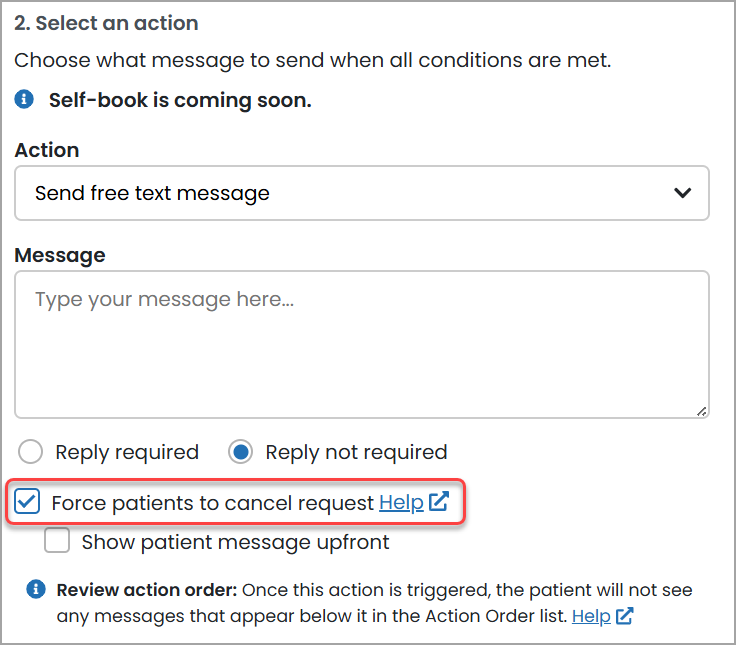
Task: Open Help link in Review action order note
Action: click(591, 616)
